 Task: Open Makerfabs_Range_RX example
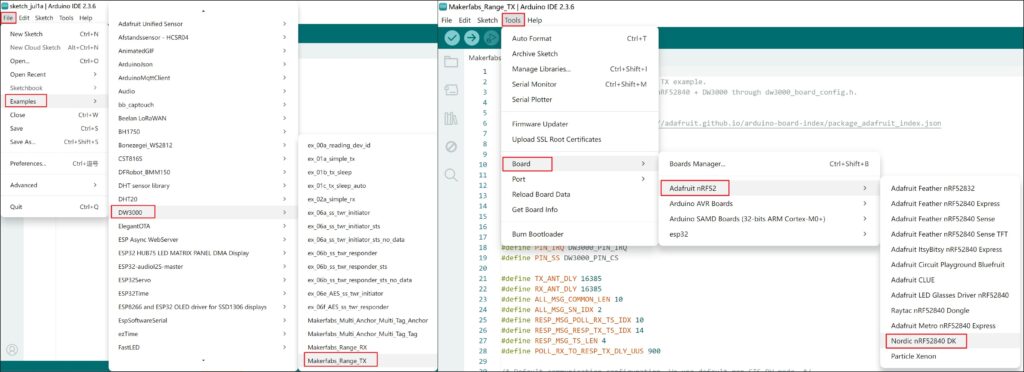(x=369, y=347)
